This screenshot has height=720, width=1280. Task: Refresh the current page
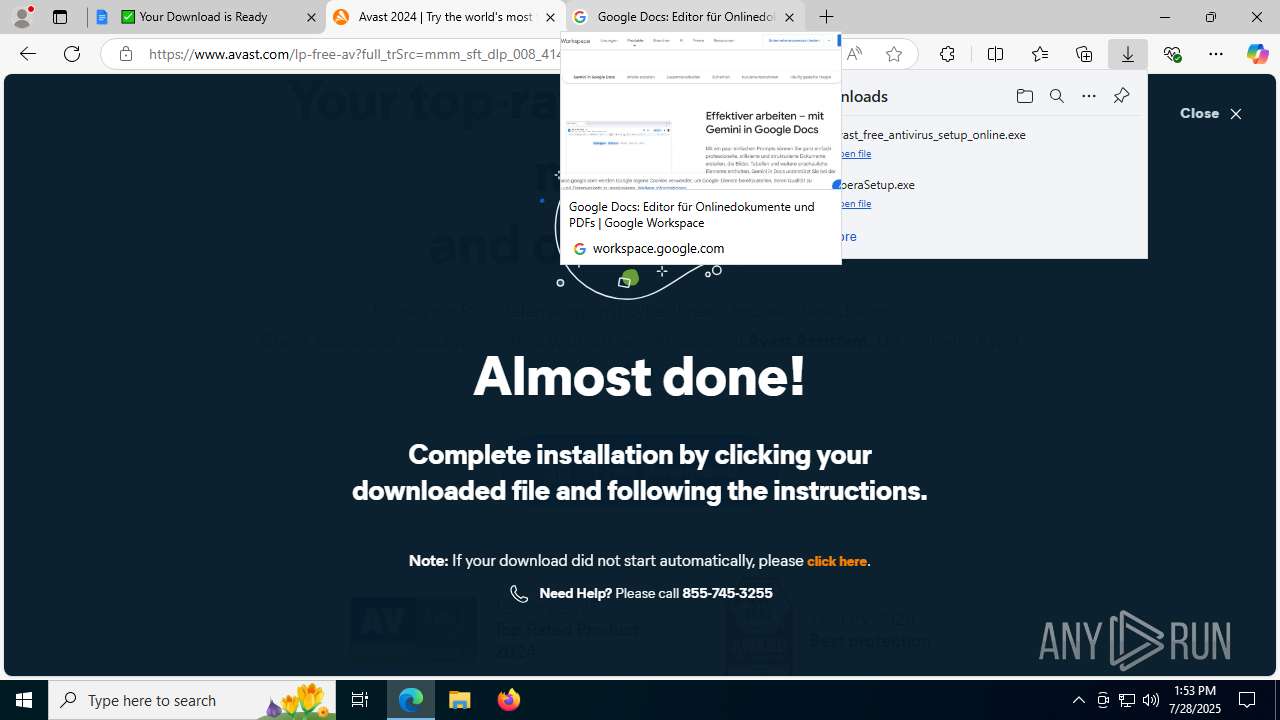pos(72,54)
